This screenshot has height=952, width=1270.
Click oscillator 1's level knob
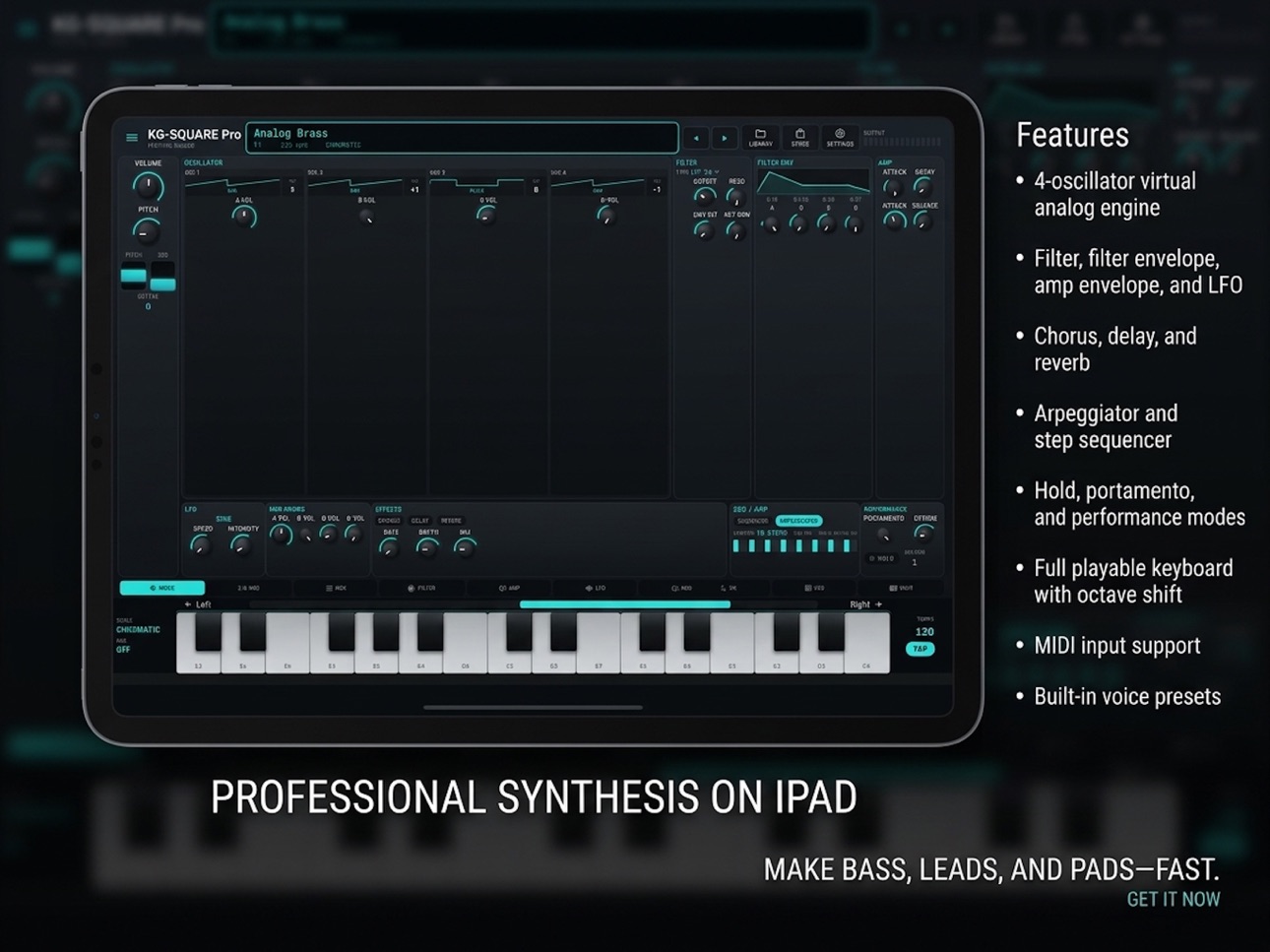click(244, 217)
